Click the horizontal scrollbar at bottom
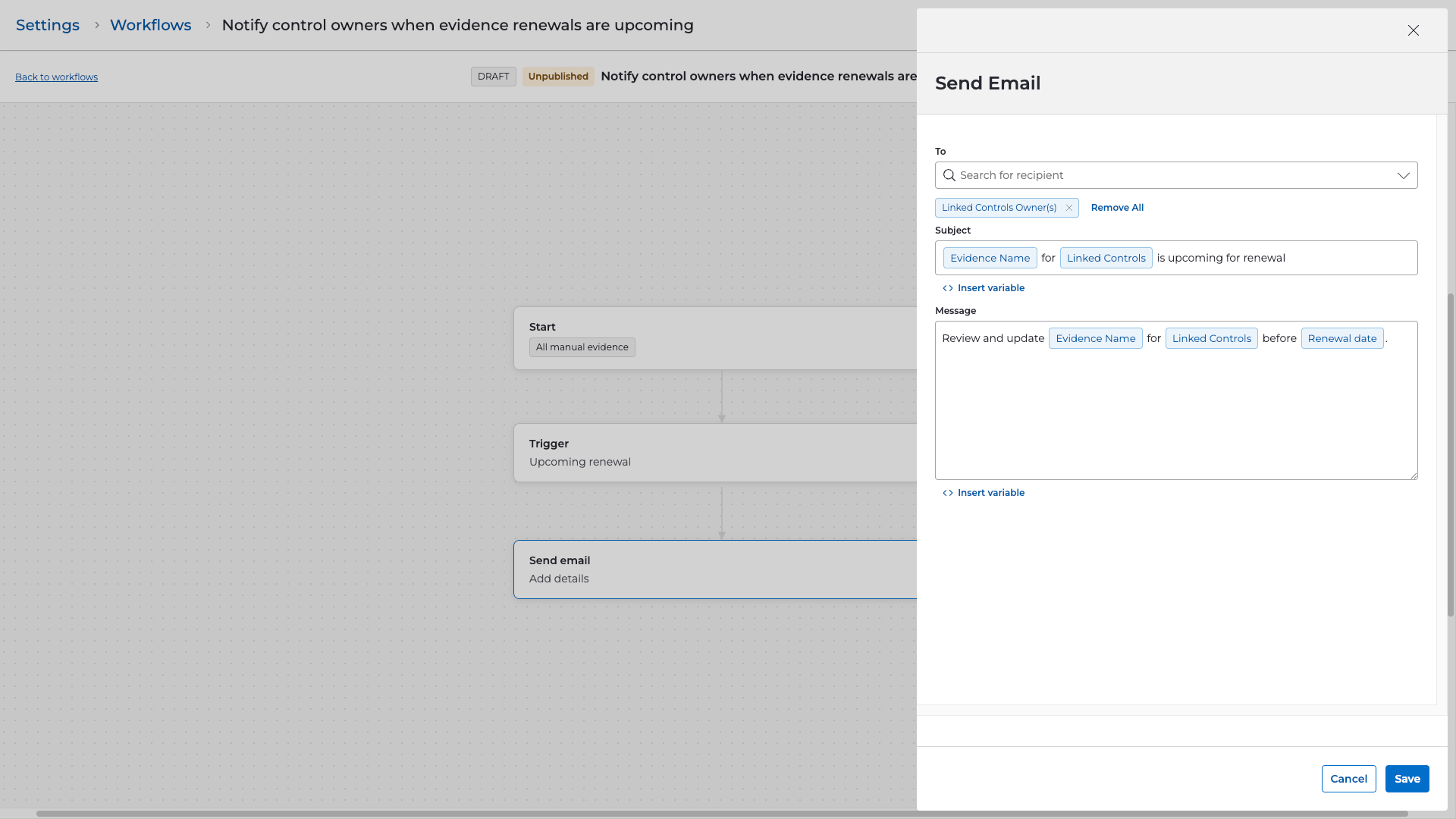The image size is (1456, 819). (720, 814)
